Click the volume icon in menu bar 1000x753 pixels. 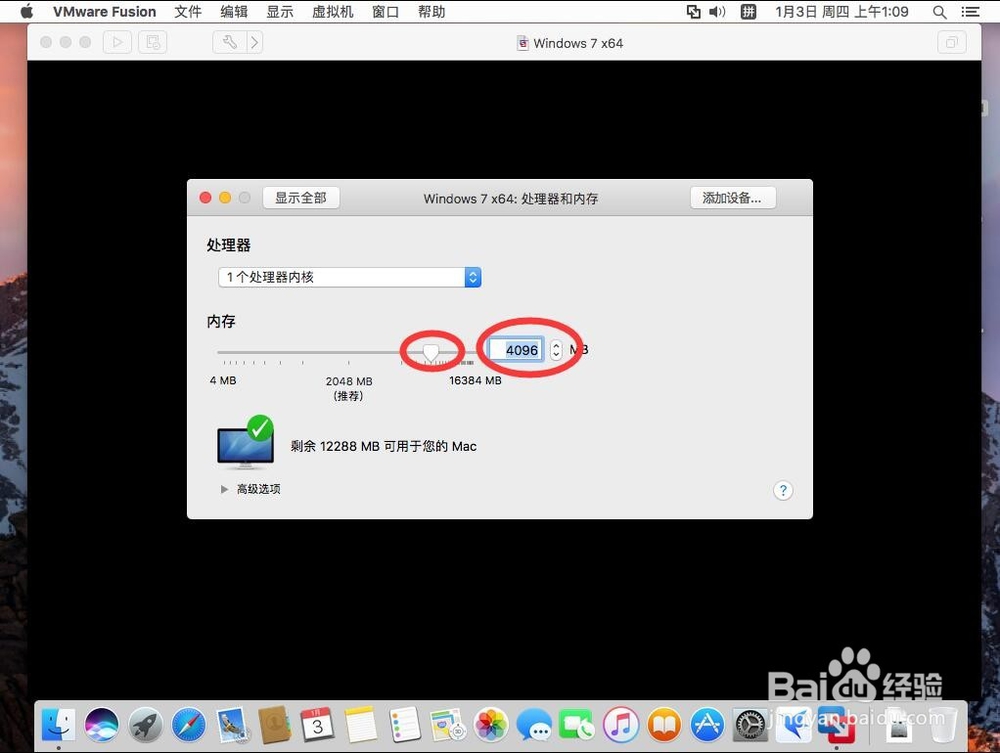pos(717,11)
